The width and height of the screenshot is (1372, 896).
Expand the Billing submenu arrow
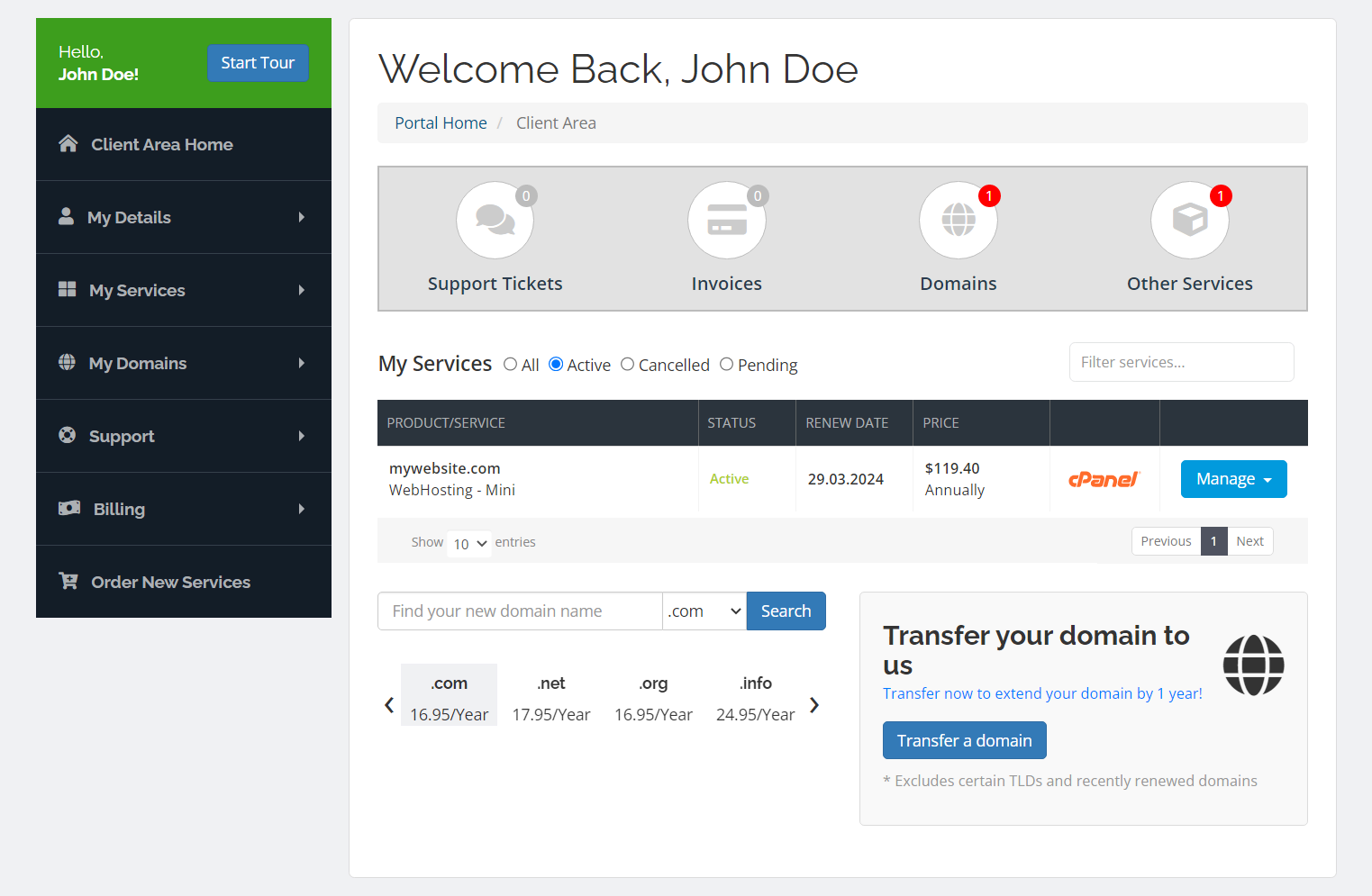point(302,509)
